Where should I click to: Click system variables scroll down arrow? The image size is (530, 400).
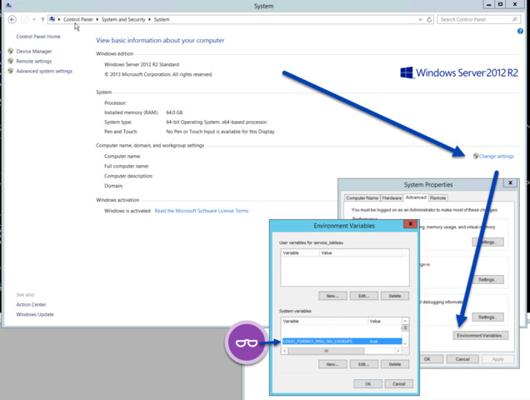click(x=405, y=344)
